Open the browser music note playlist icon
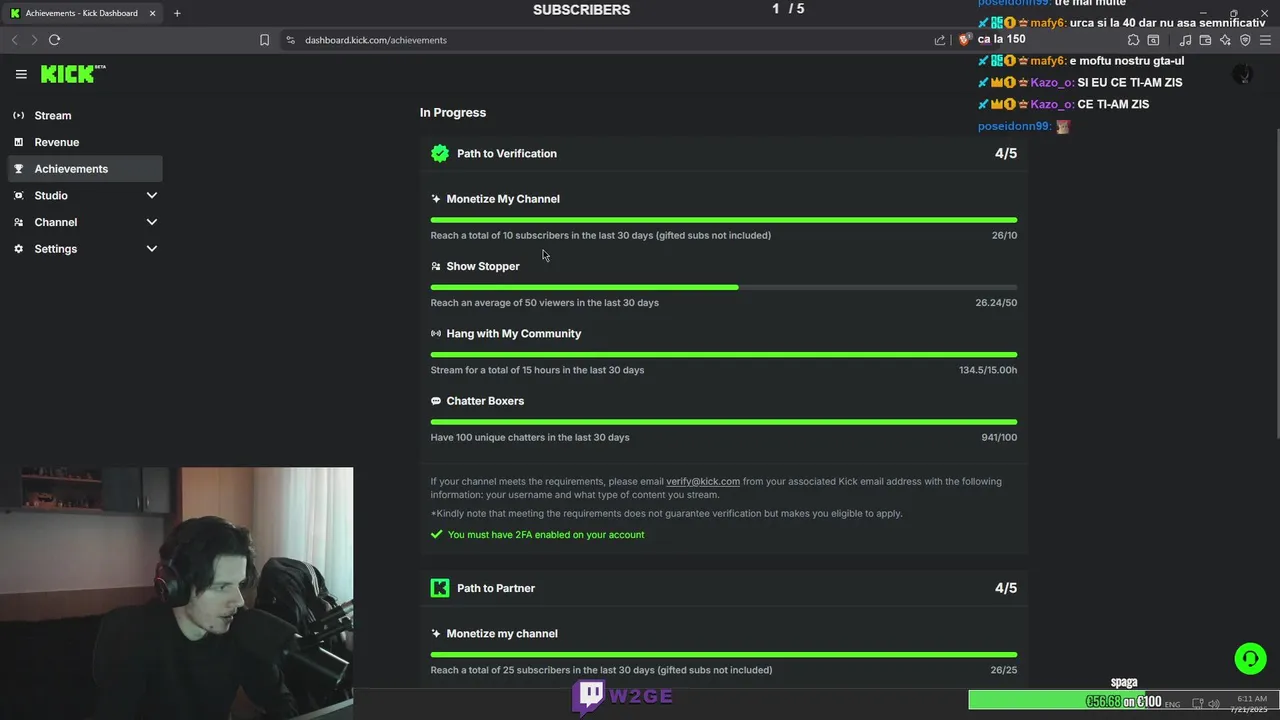The image size is (1280, 720). pyautogui.click(x=1185, y=40)
